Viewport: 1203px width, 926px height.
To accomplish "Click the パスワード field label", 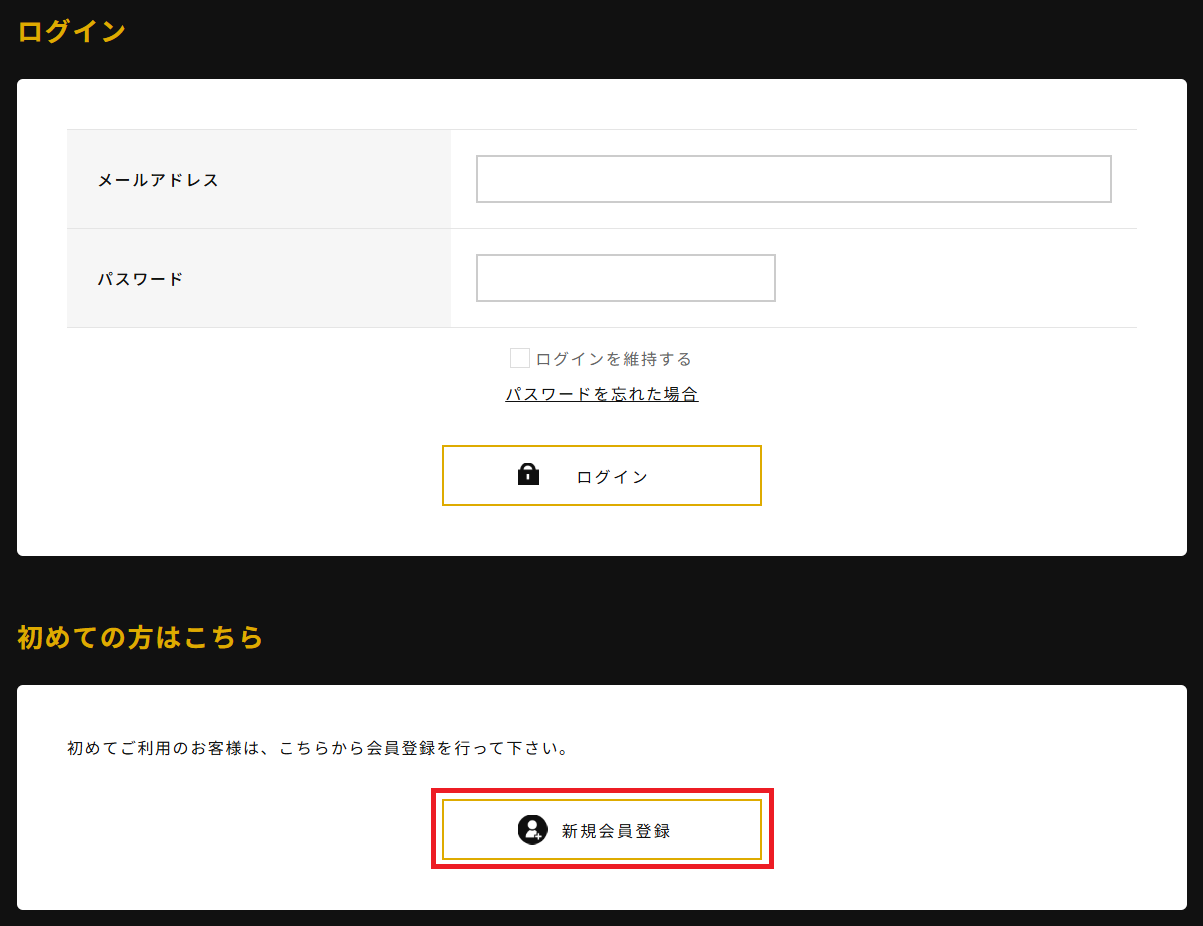I will tap(140, 280).
